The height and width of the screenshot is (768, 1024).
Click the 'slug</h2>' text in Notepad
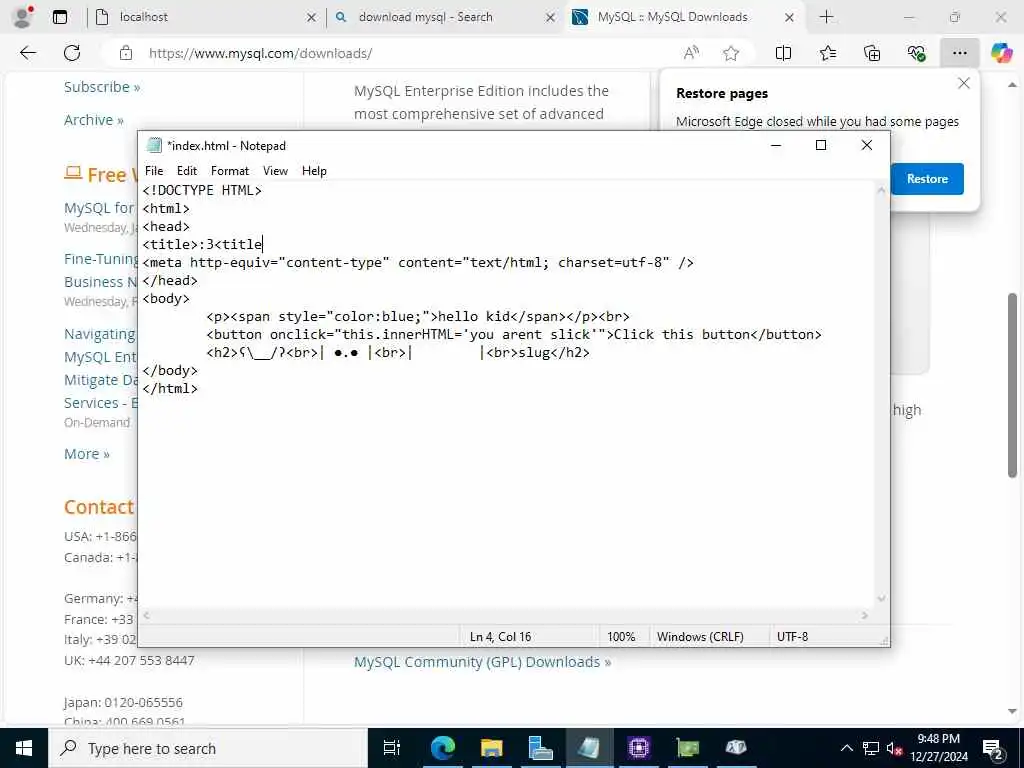click(x=554, y=353)
